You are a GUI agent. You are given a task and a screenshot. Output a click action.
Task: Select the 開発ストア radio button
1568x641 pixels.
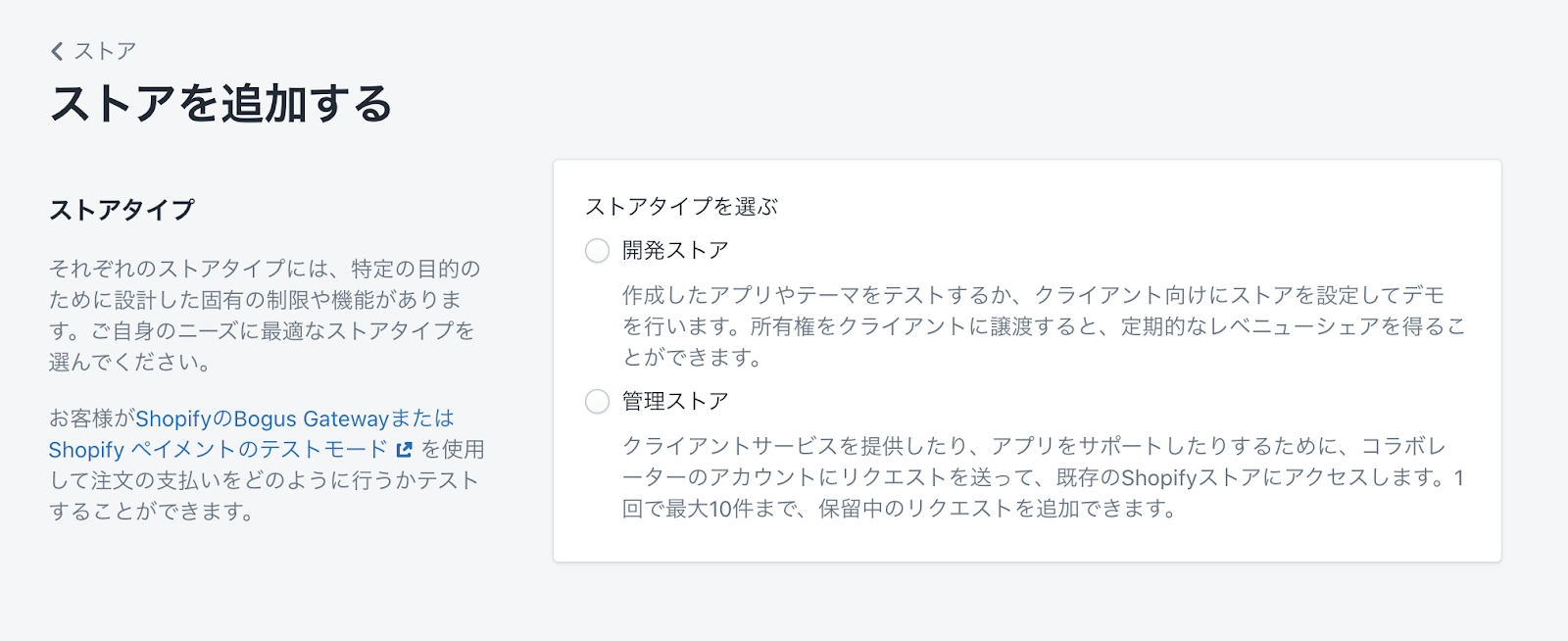pos(597,251)
